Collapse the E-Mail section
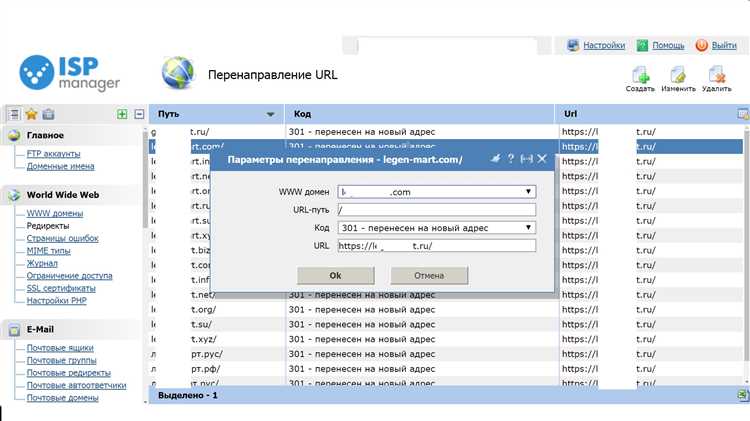This screenshot has width=750, height=421. [40, 329]
